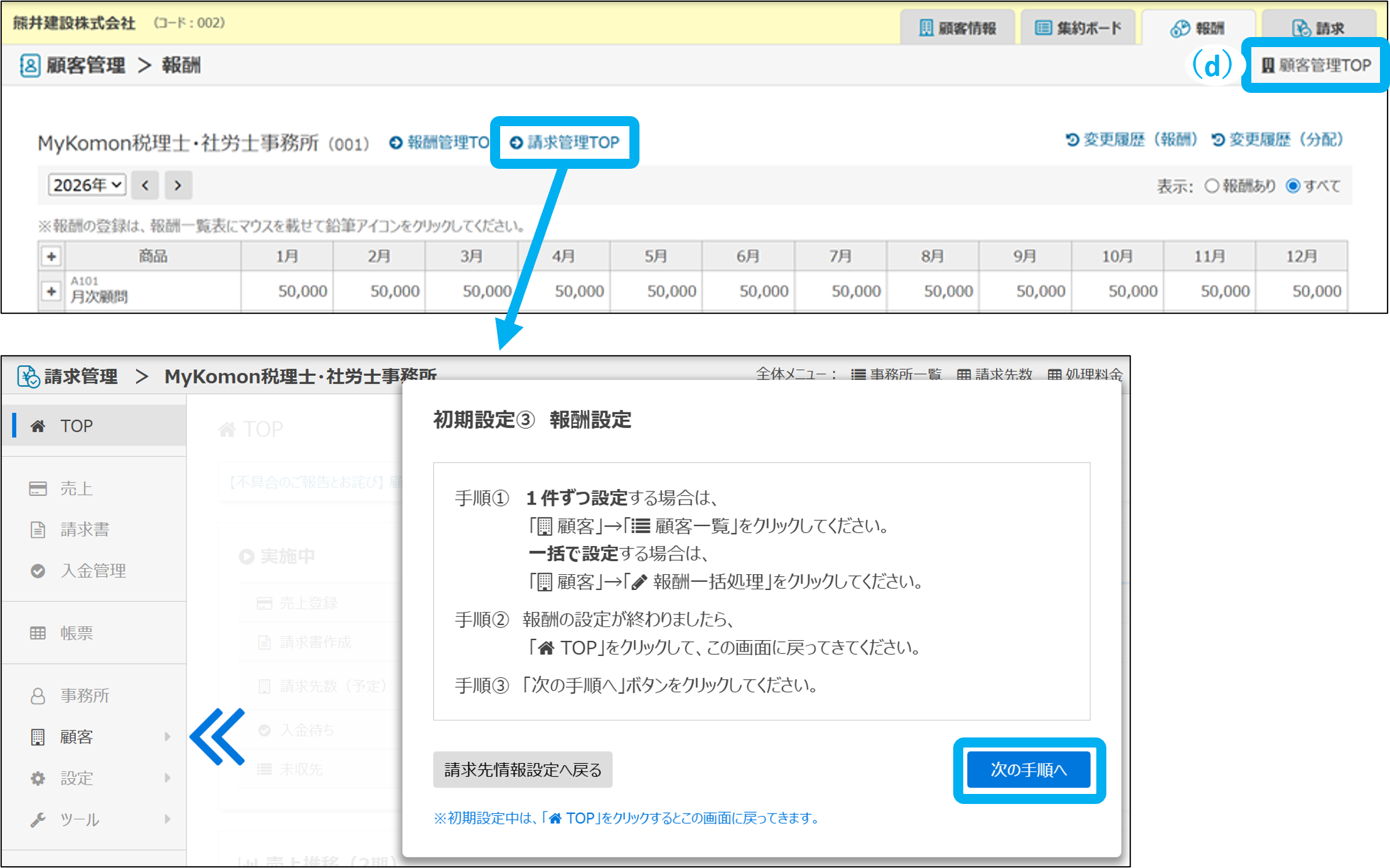
Task: Click the 次の手順へ button
Action: tap(1028, 769)
